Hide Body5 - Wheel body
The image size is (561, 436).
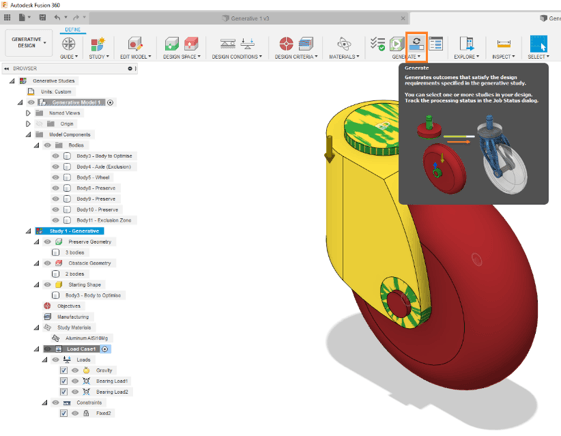(x=55, y=177)
